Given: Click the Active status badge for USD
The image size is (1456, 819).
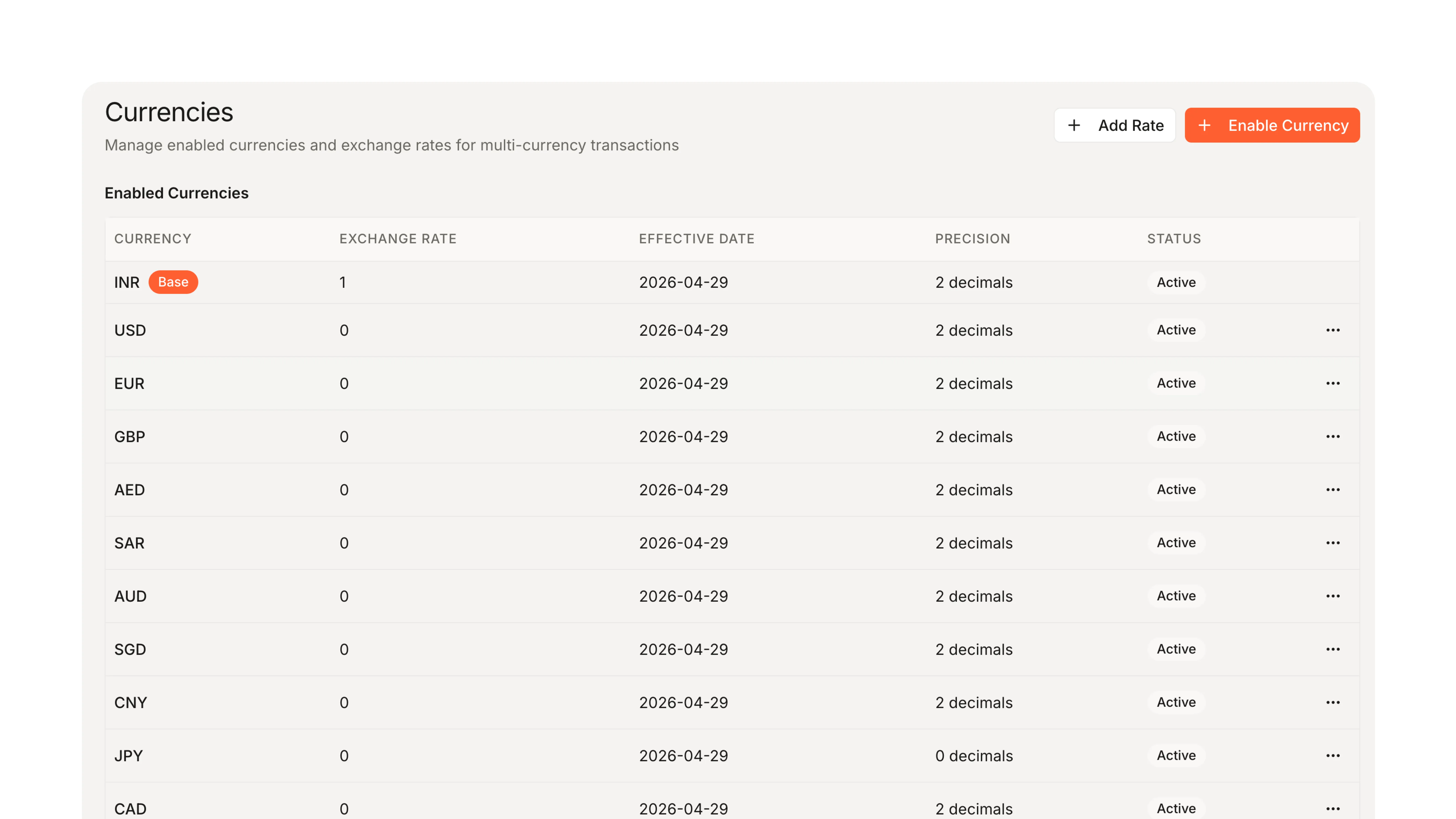Looking at the screenshot, I should 1176,330.
